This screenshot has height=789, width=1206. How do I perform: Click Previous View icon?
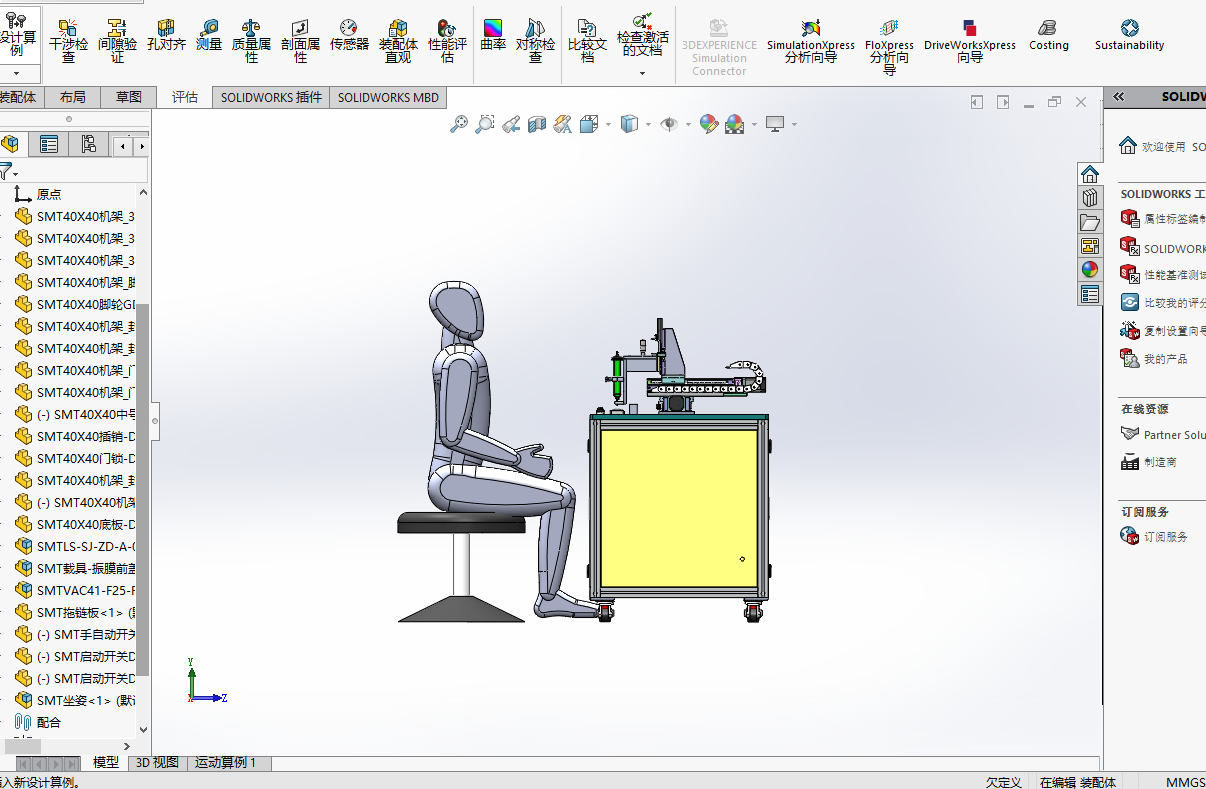(511, 124)
